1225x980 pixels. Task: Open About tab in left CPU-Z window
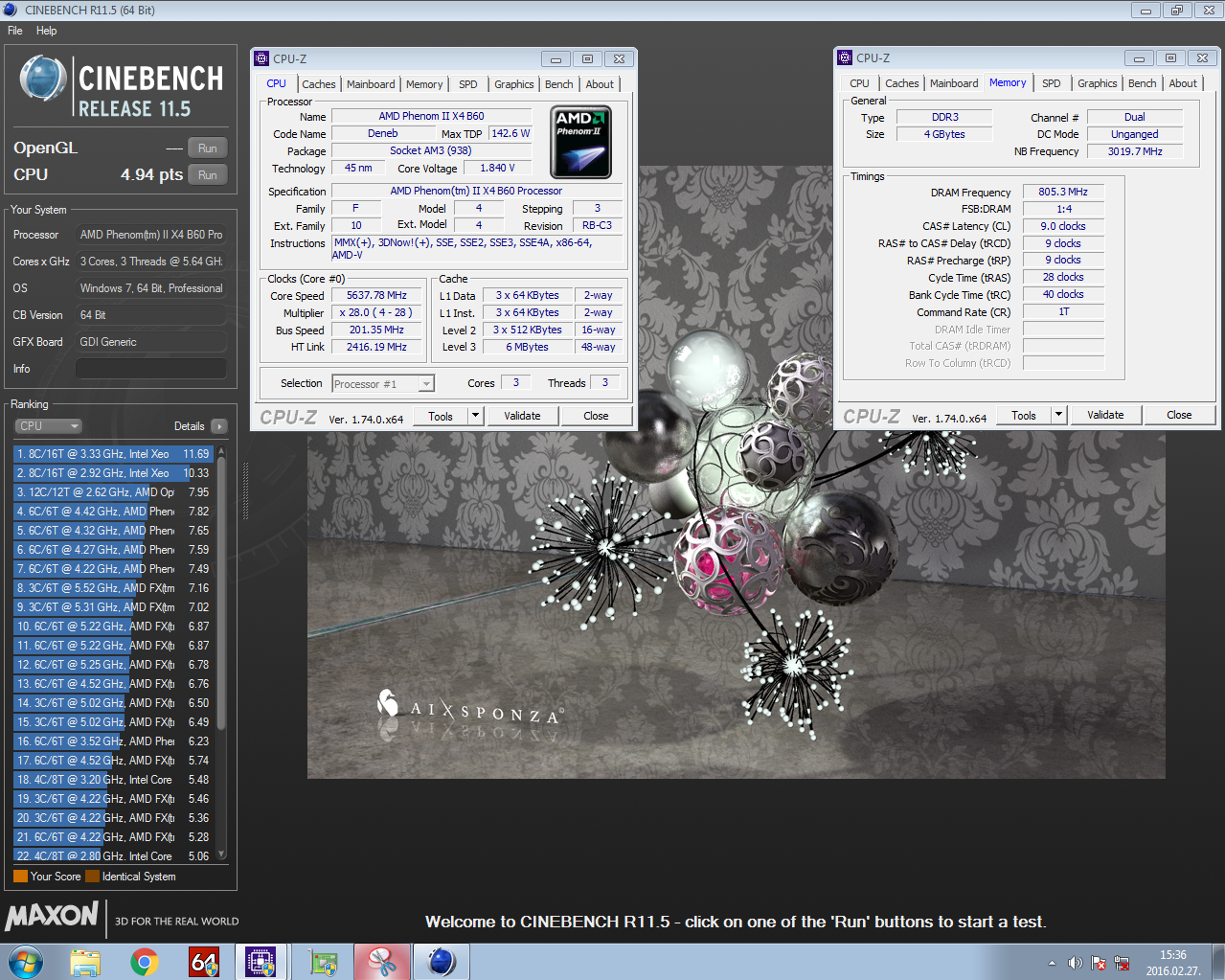pos(600,84)
